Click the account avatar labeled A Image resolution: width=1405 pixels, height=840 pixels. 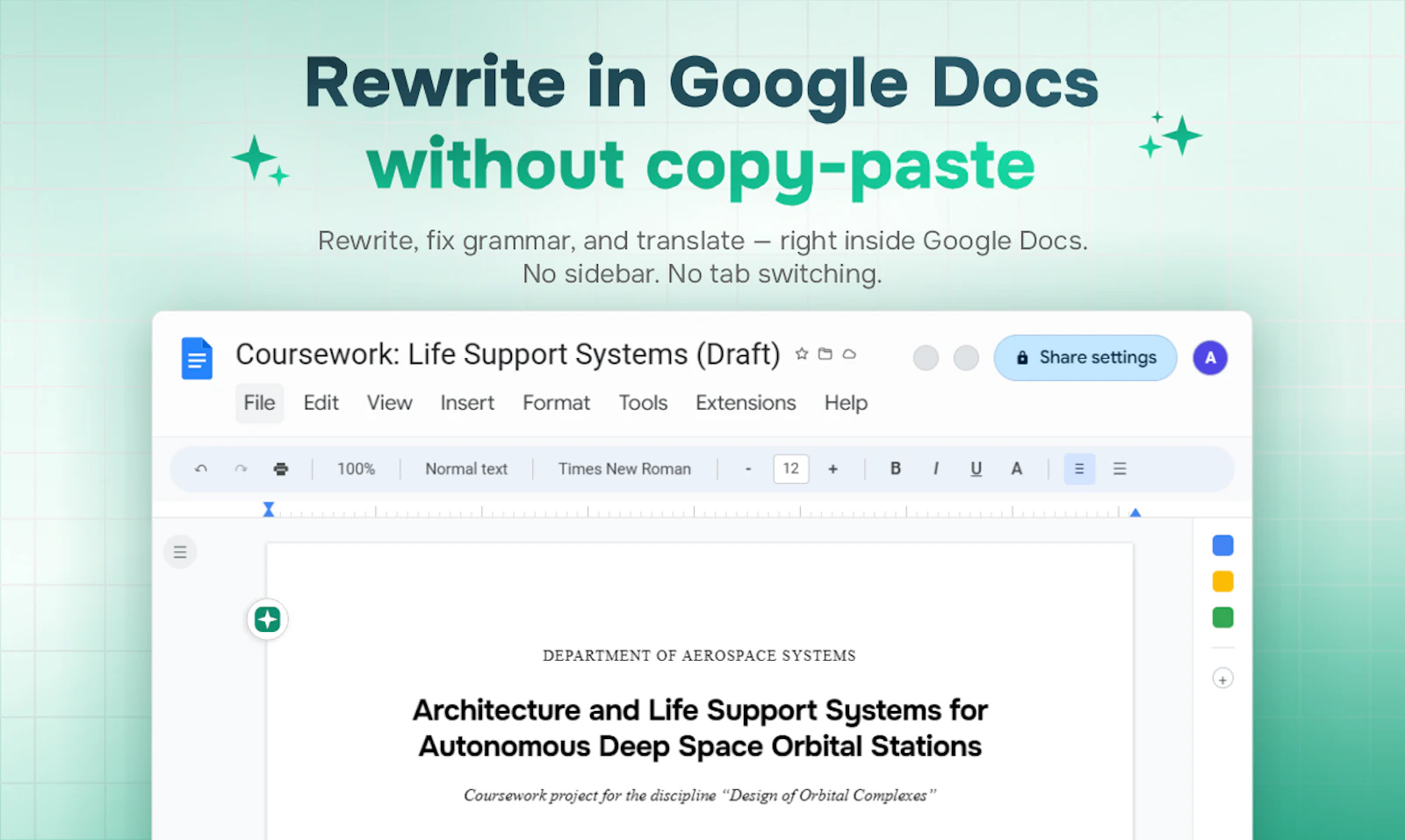click(x=1210, y=358)
